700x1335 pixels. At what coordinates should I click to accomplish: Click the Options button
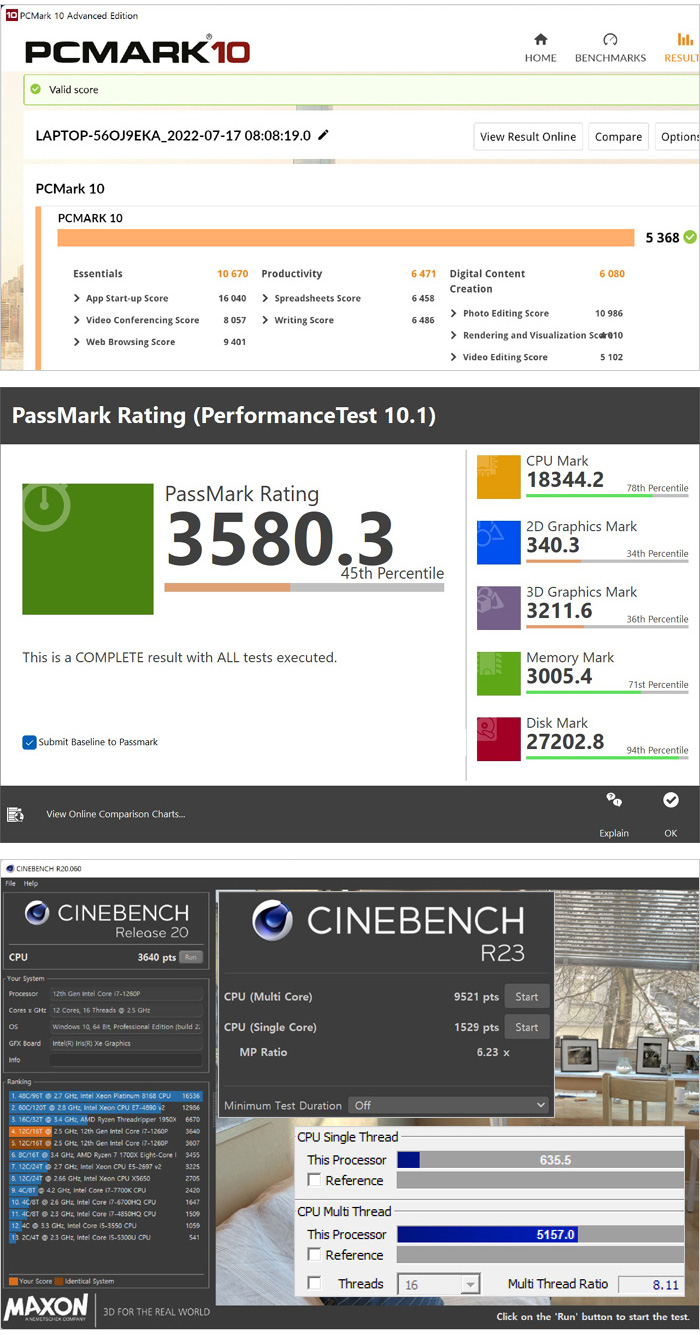pos(678,137)
